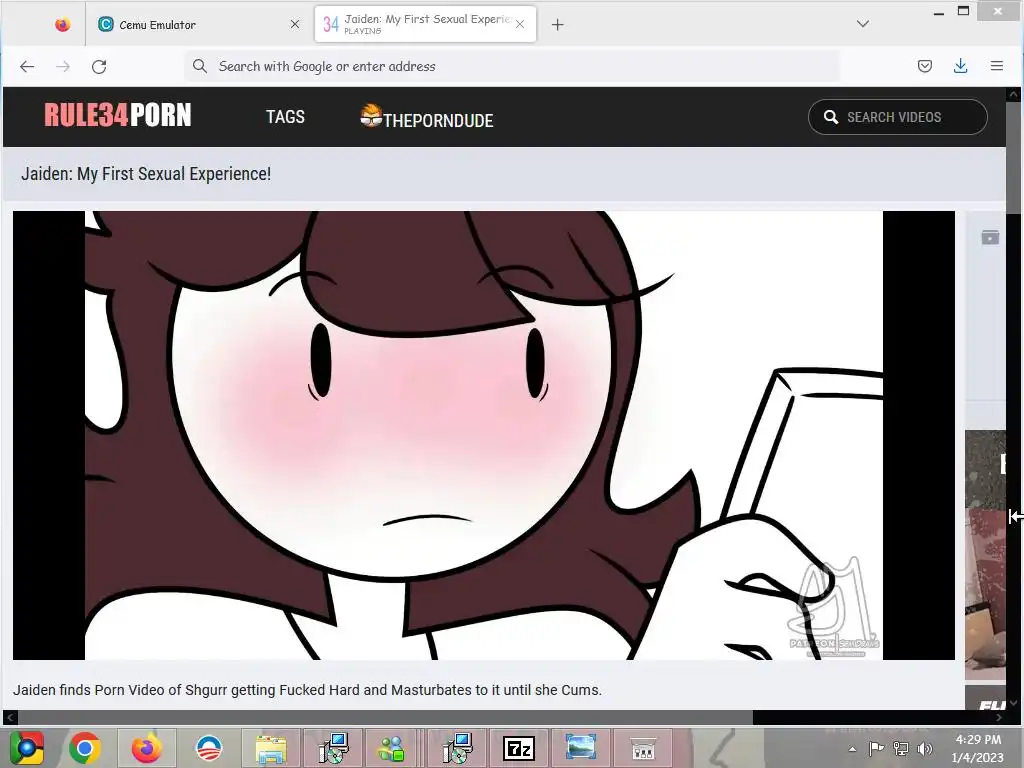Focus the SEARCH VIDEOS field
This screenshot has height=768, width=1024.
coord(897,117)
